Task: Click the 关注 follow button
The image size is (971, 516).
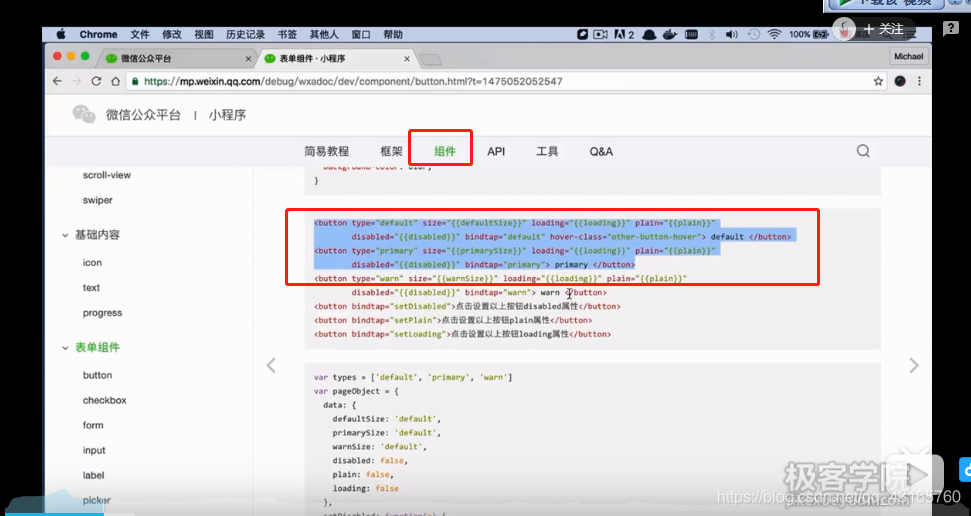Action: pos(884,28)
